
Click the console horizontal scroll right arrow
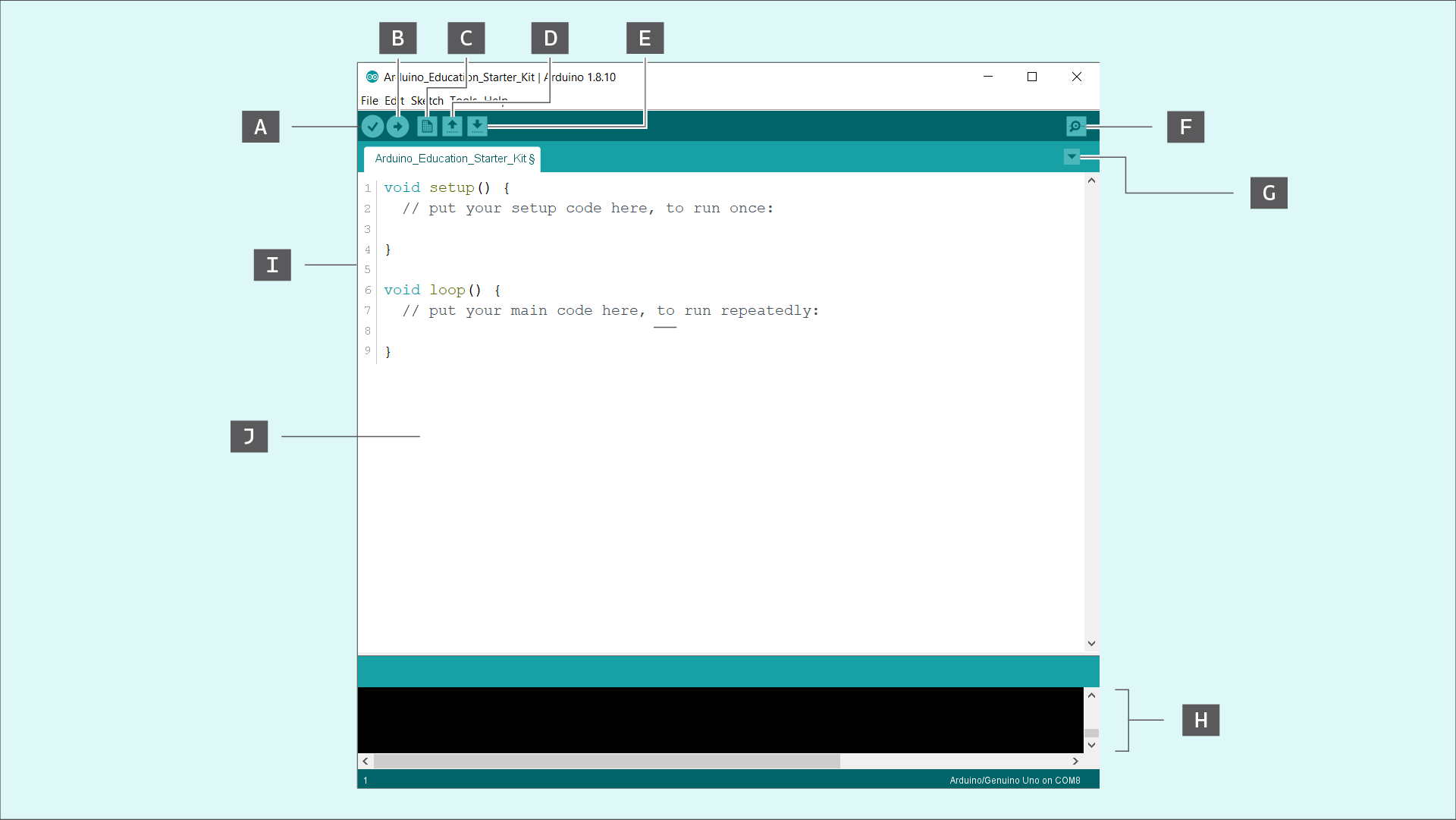point(1075,761)
